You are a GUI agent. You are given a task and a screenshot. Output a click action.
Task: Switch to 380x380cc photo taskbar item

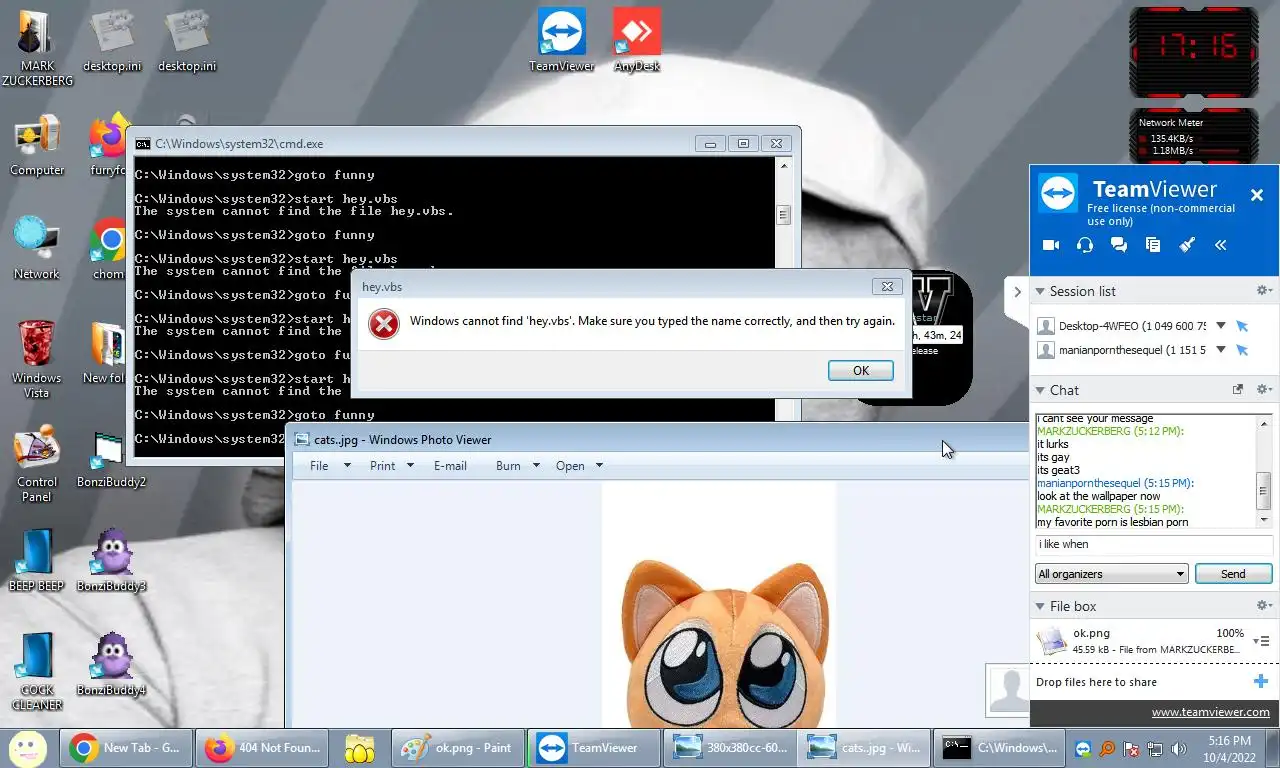(732, 748)
